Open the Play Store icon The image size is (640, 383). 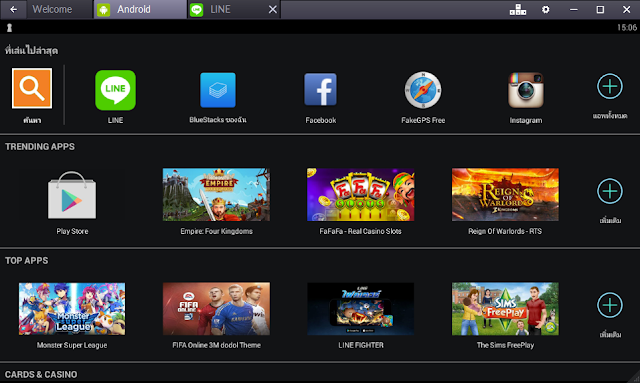72,195
